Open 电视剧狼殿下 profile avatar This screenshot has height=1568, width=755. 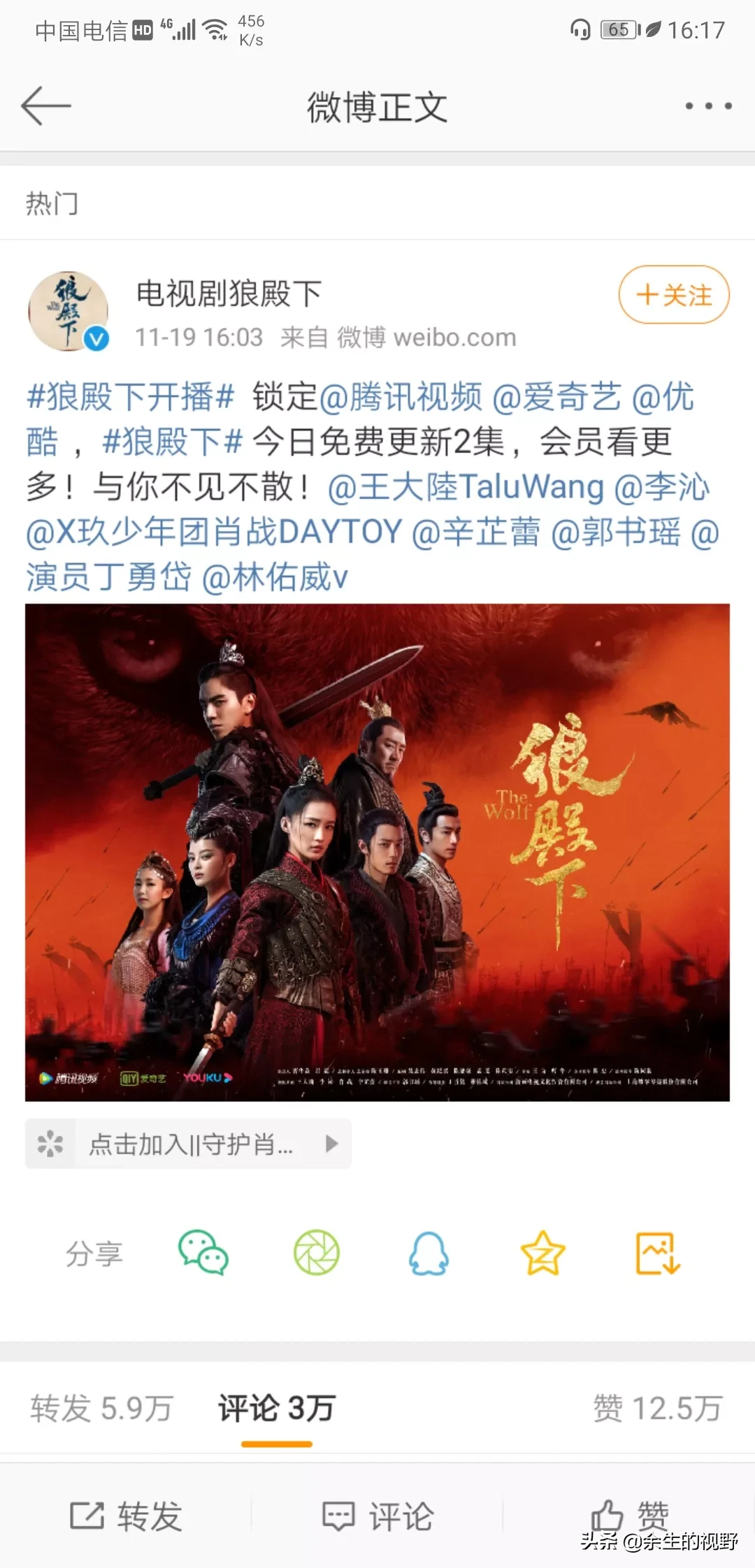click(69, 311)
